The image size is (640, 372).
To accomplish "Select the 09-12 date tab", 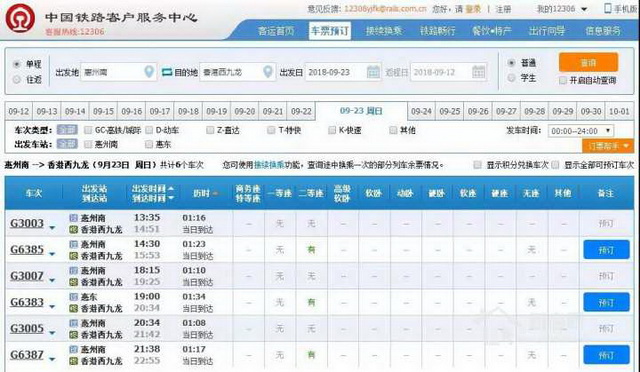I will (19, 111).
